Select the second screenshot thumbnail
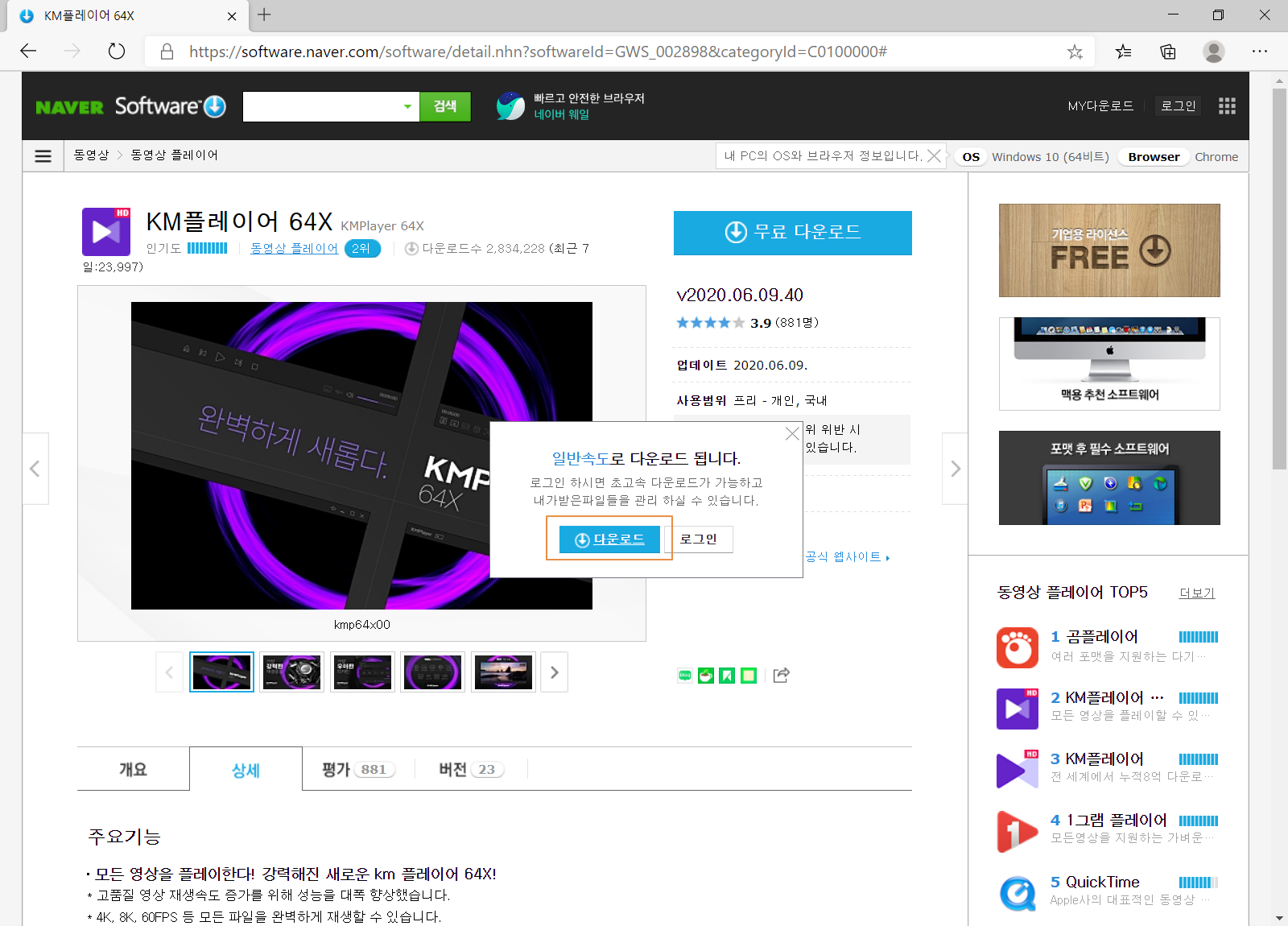This screenshot has height=926, width=1288. (x=292, y=672)
